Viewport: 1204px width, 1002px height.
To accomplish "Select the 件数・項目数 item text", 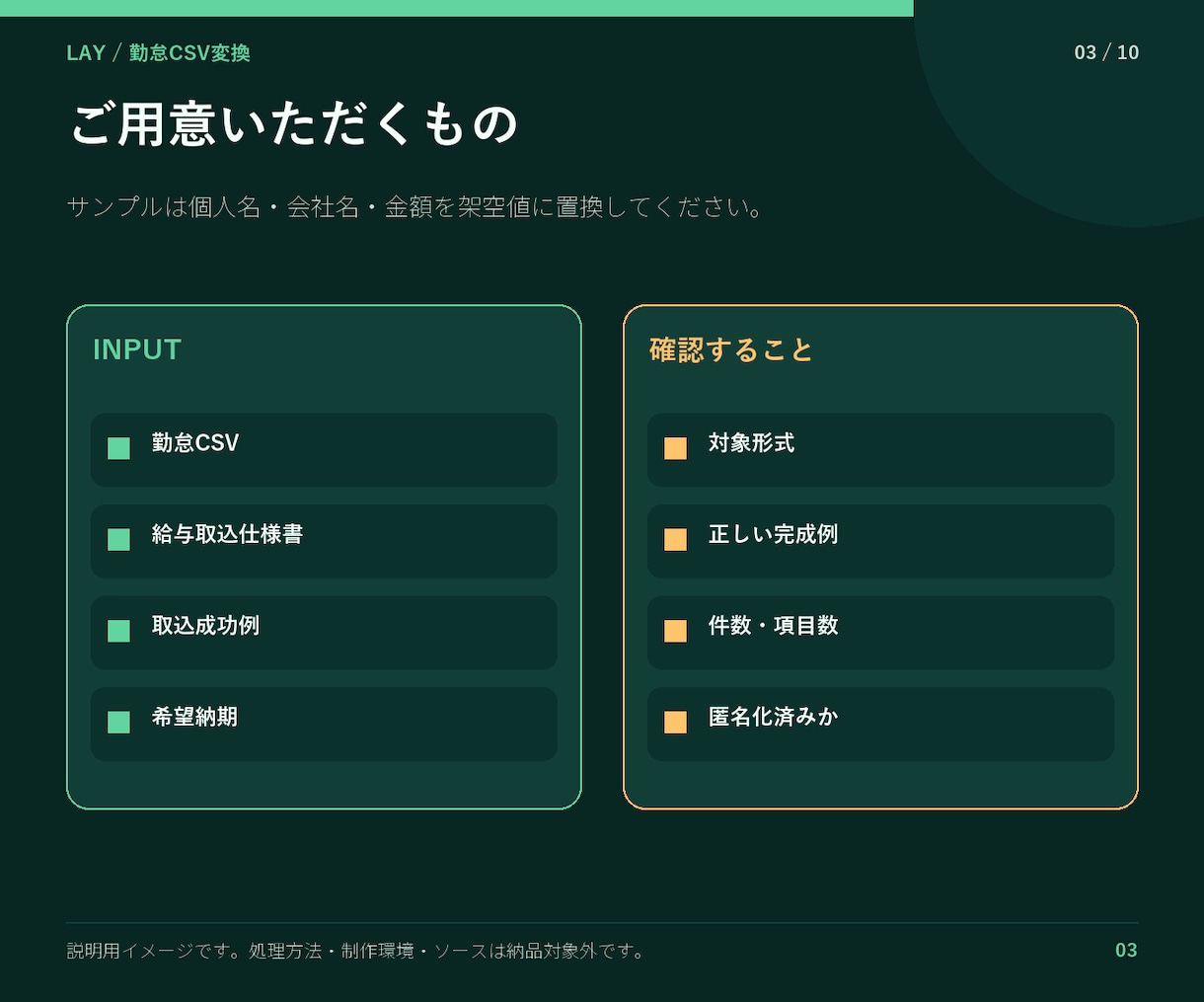I will pyautogui.click(x=773, y=626).
